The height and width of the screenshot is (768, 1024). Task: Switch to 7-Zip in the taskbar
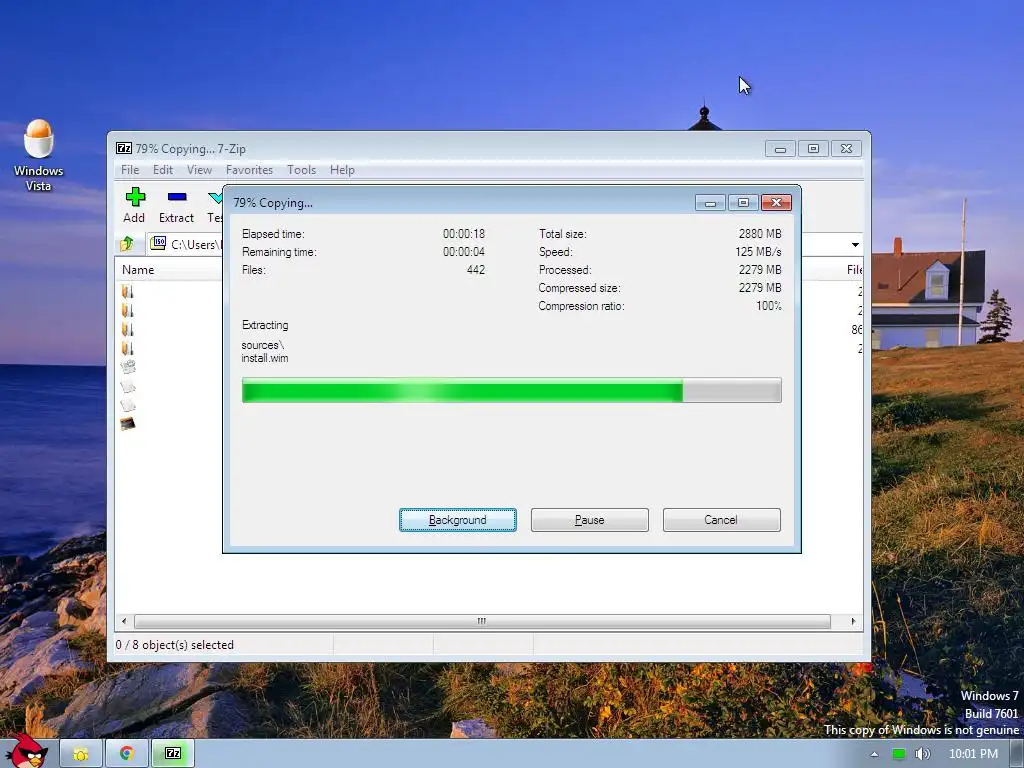coord(172,754)
